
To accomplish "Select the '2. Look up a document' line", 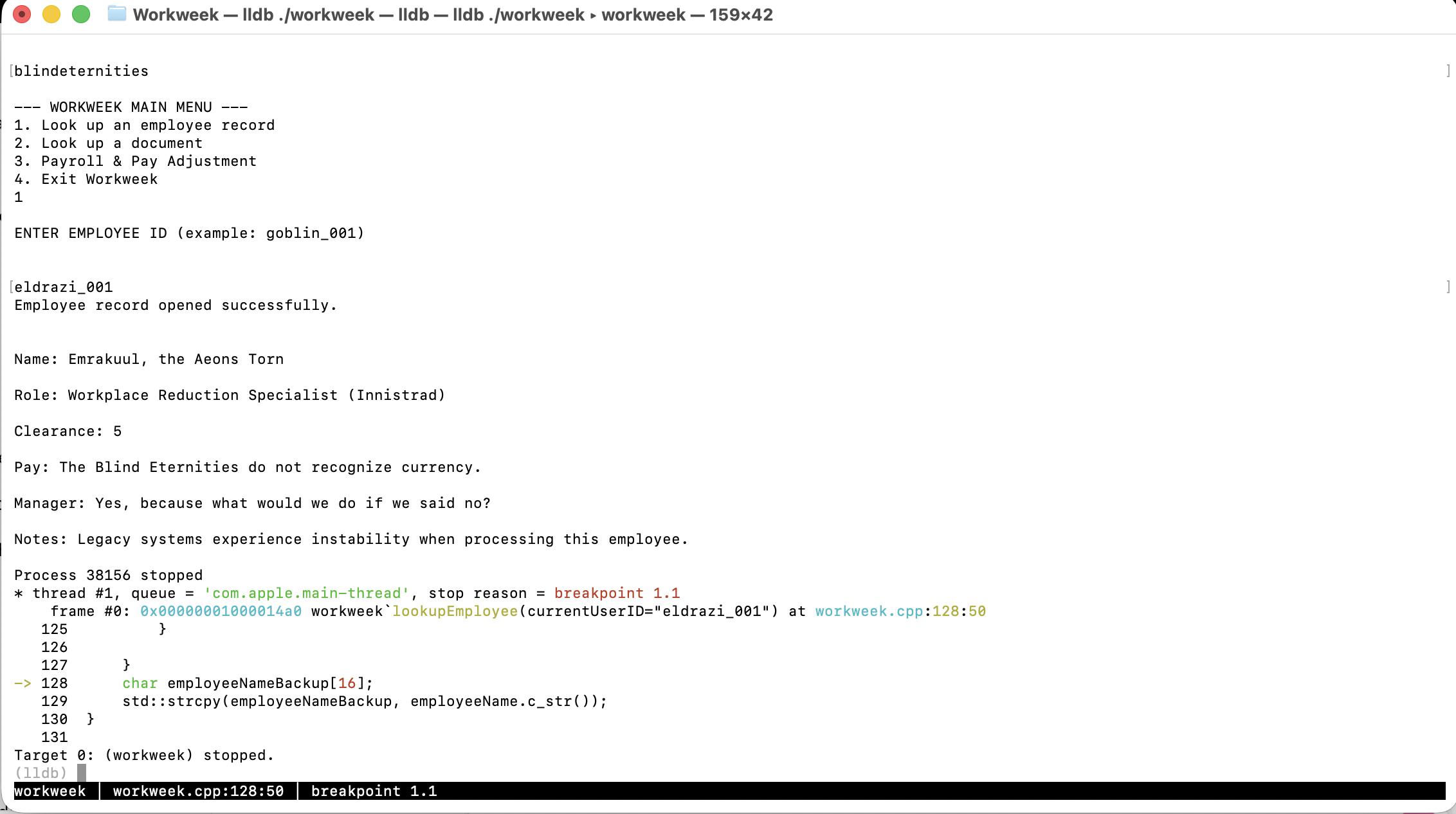I will point(109,143).
